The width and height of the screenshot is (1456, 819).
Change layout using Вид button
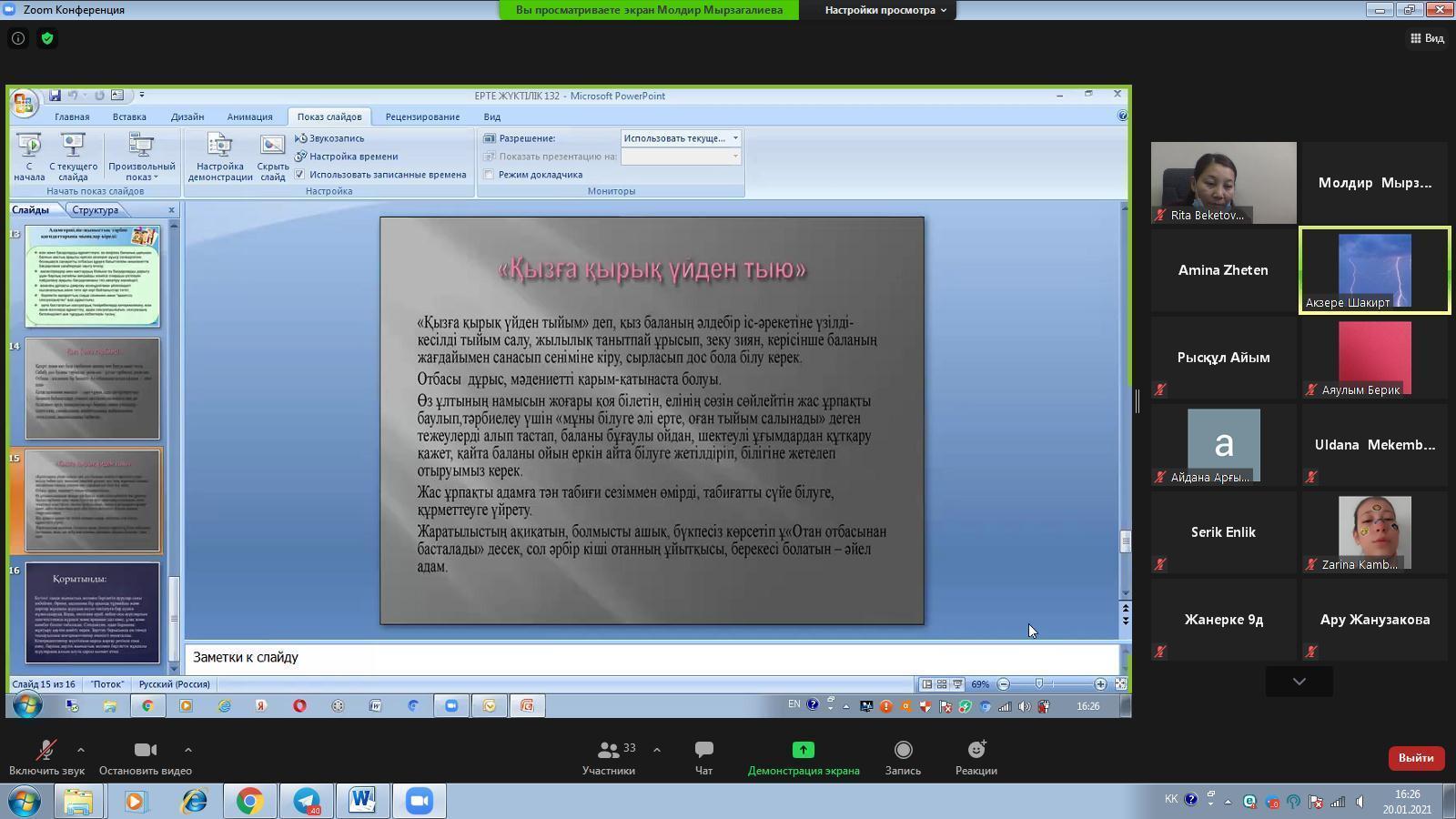pos(1427,38)
